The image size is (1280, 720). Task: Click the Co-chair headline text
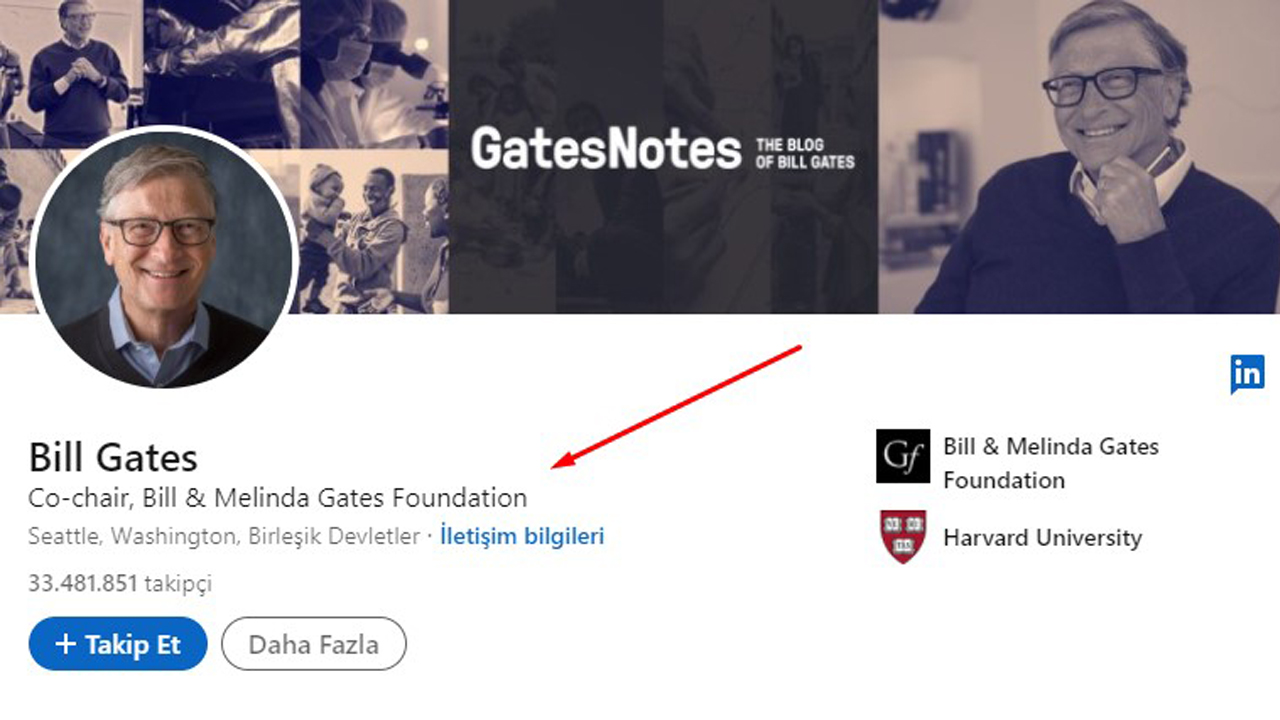tap(278, 497)
